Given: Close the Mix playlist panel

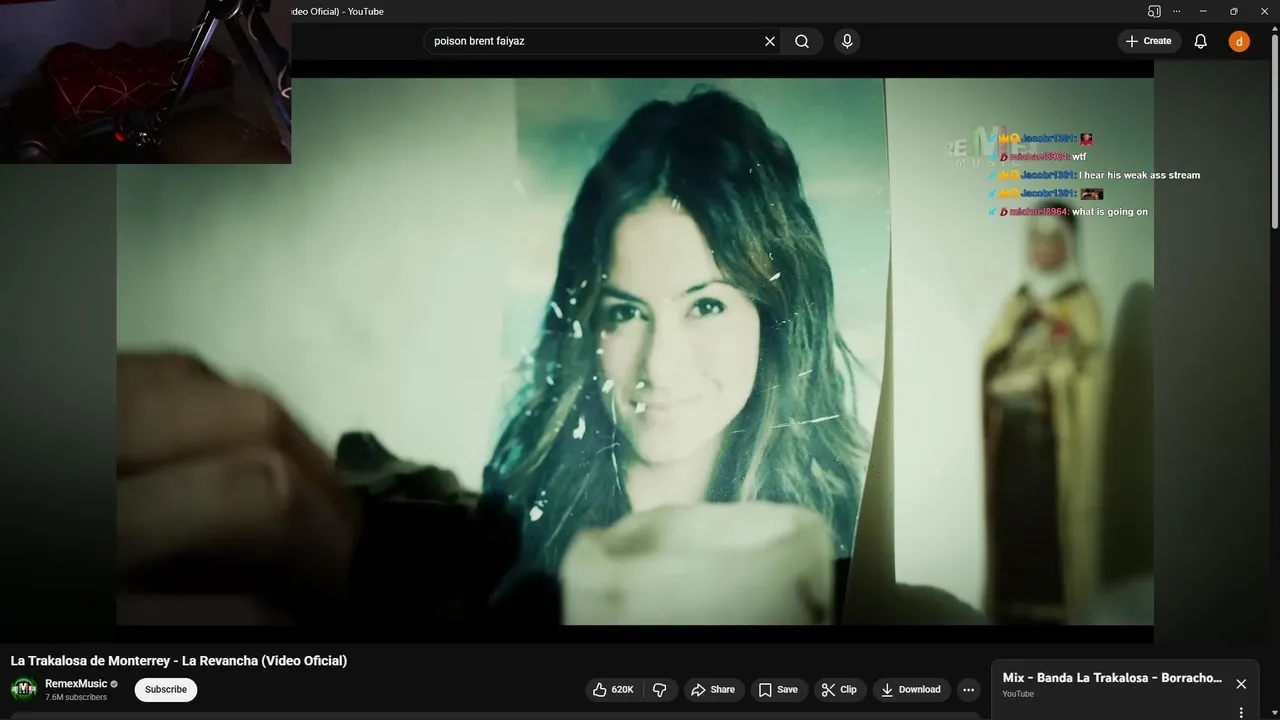Looking at the screenshot, I should pyautogui.click(x=1241, y=684).
